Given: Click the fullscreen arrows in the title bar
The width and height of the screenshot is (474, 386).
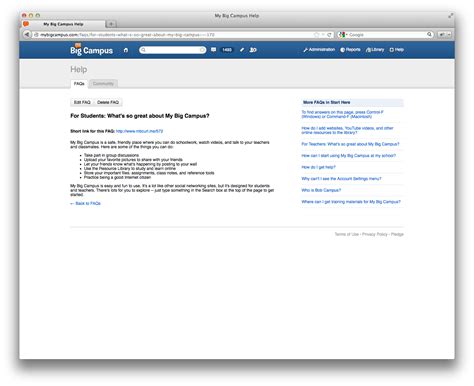Looking at the screenshot, I should [x=450, y=15].
